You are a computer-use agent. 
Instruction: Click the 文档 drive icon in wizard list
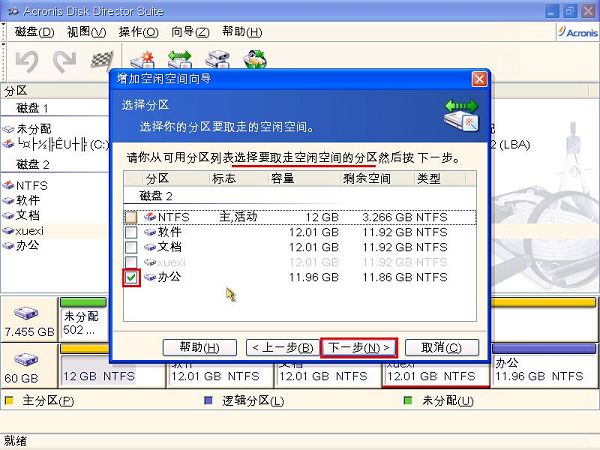[150, 247]
